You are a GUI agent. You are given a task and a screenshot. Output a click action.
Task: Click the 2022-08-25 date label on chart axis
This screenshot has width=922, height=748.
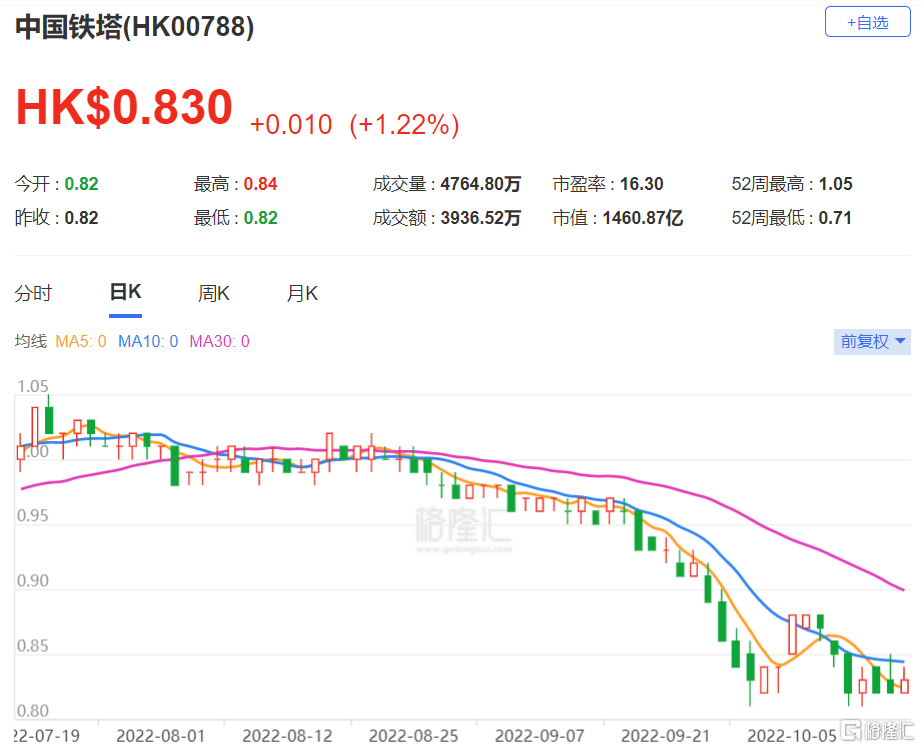point(413,736)
